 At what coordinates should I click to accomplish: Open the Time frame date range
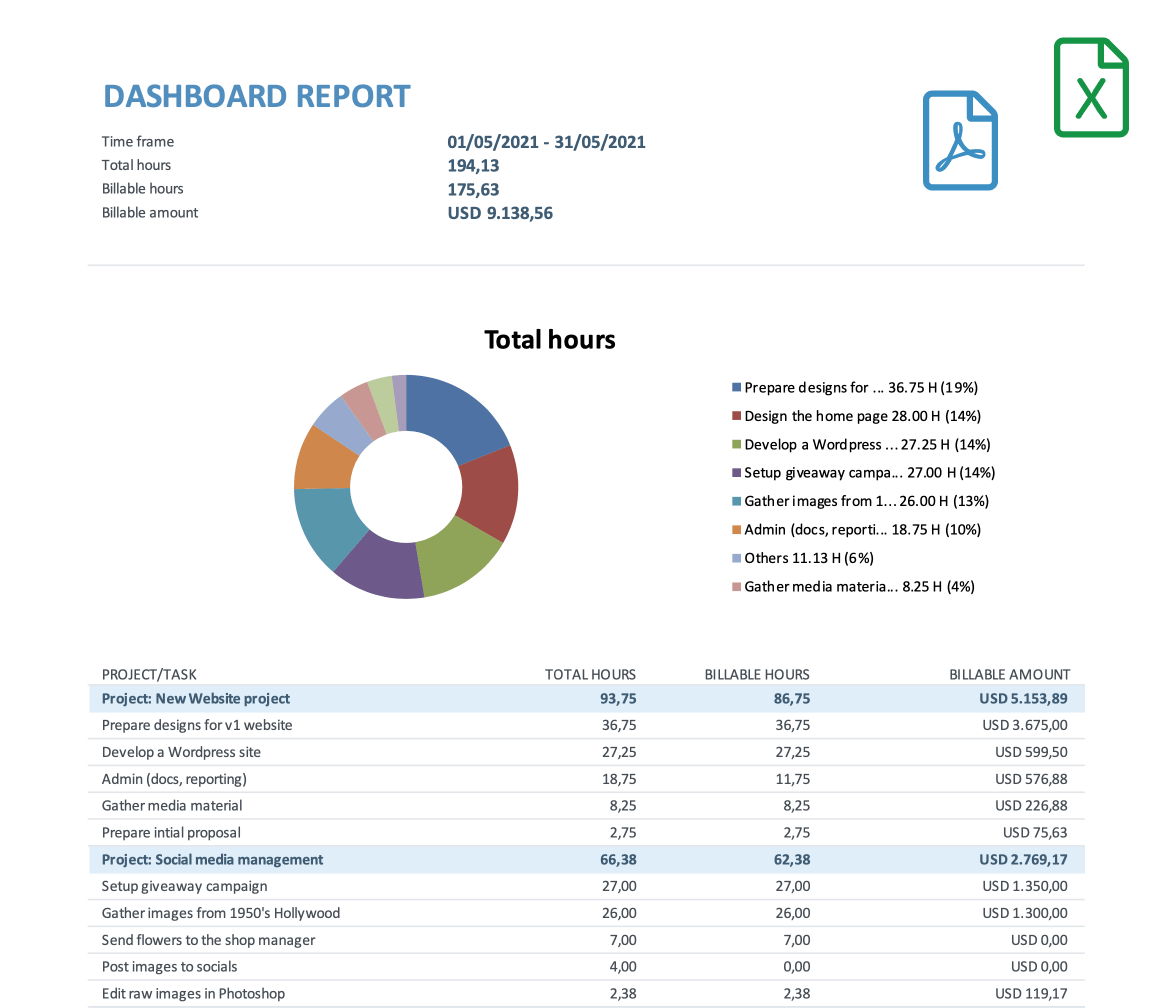coord(546,141)
